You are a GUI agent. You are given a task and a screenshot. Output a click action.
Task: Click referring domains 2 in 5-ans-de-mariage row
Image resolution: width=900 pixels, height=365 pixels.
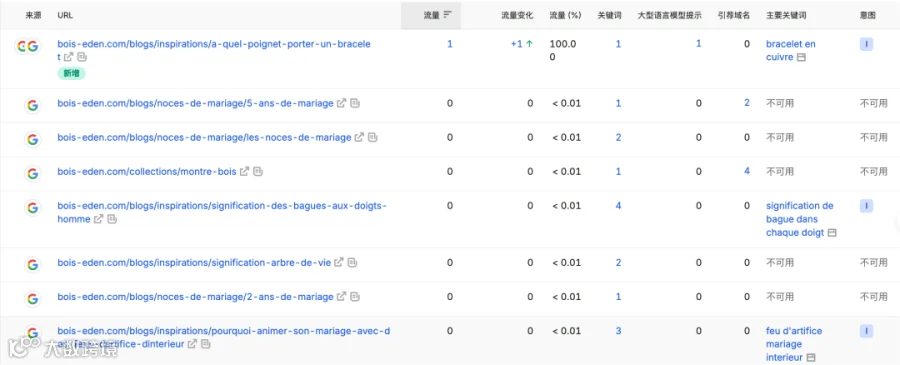tap(747, 103)
